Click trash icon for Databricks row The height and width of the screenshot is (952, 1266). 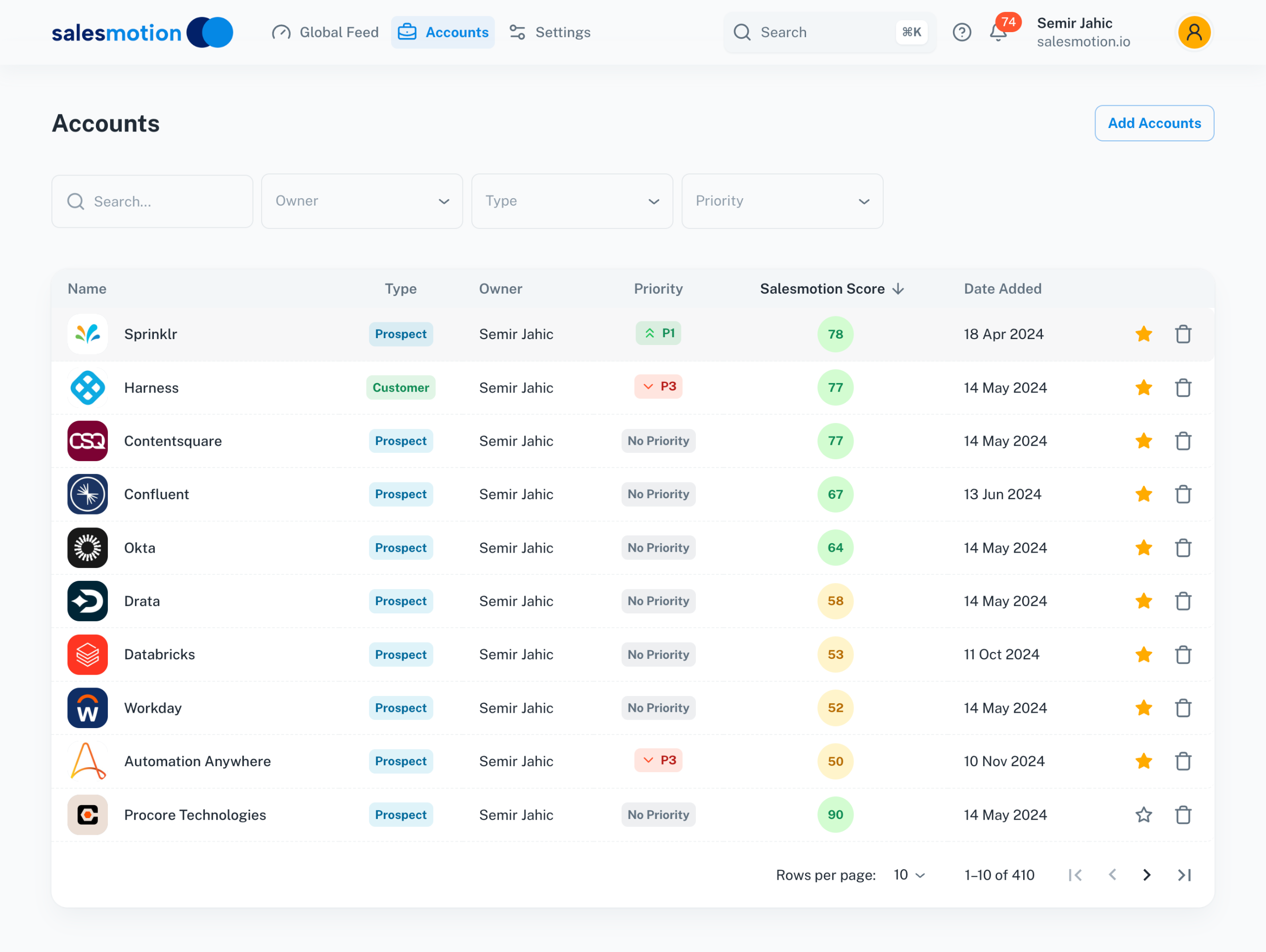(1183, 654)
